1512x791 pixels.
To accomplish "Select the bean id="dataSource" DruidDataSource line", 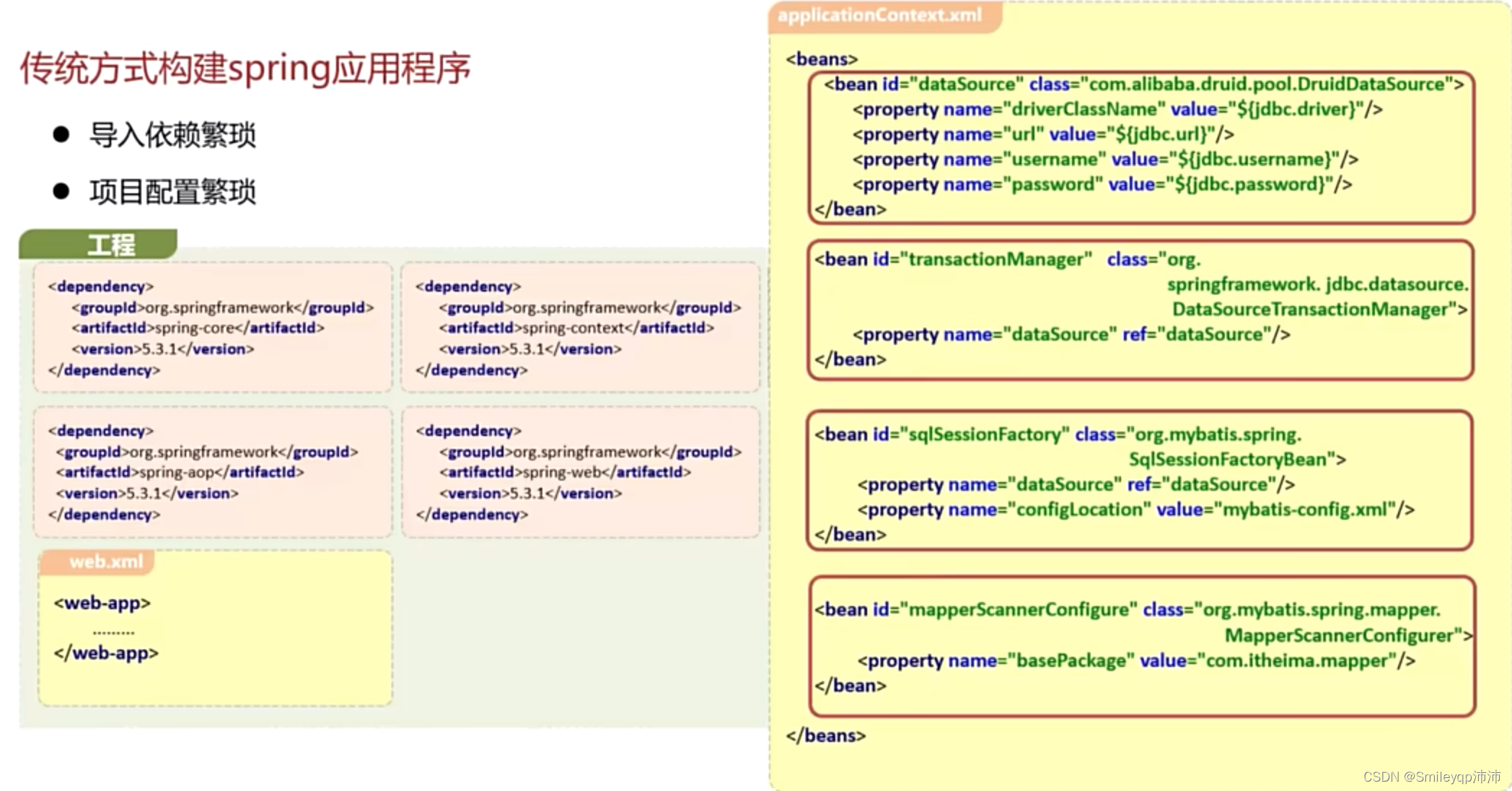I will click(x=1143, y=84).
